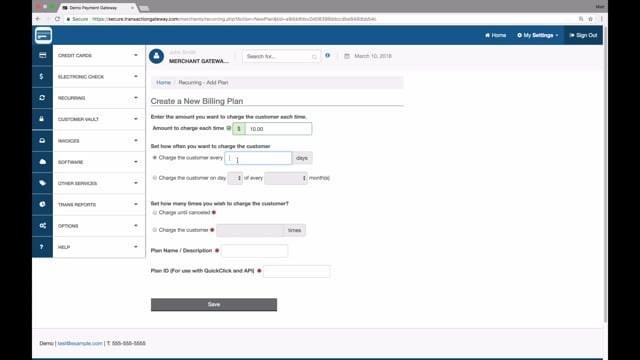Click the Options gears icon
The height and width of the screenshot is (360, 640).
[42, 225]
